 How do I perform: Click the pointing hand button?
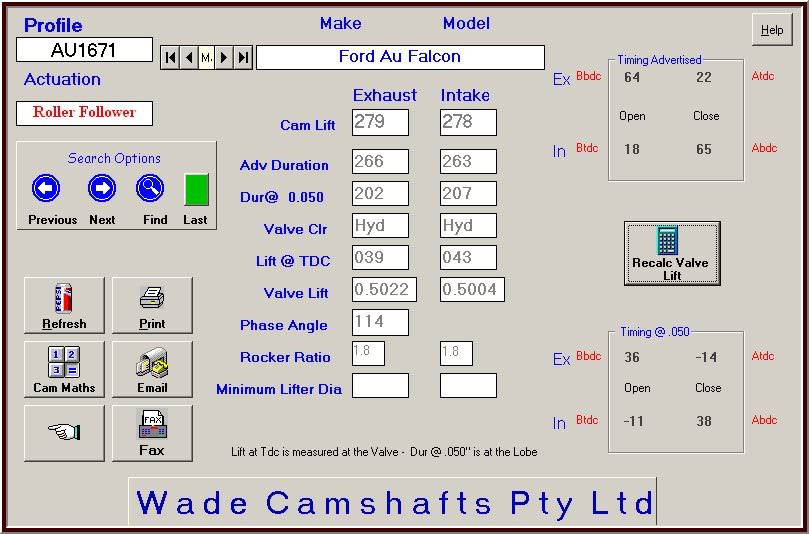click(64, 433)
